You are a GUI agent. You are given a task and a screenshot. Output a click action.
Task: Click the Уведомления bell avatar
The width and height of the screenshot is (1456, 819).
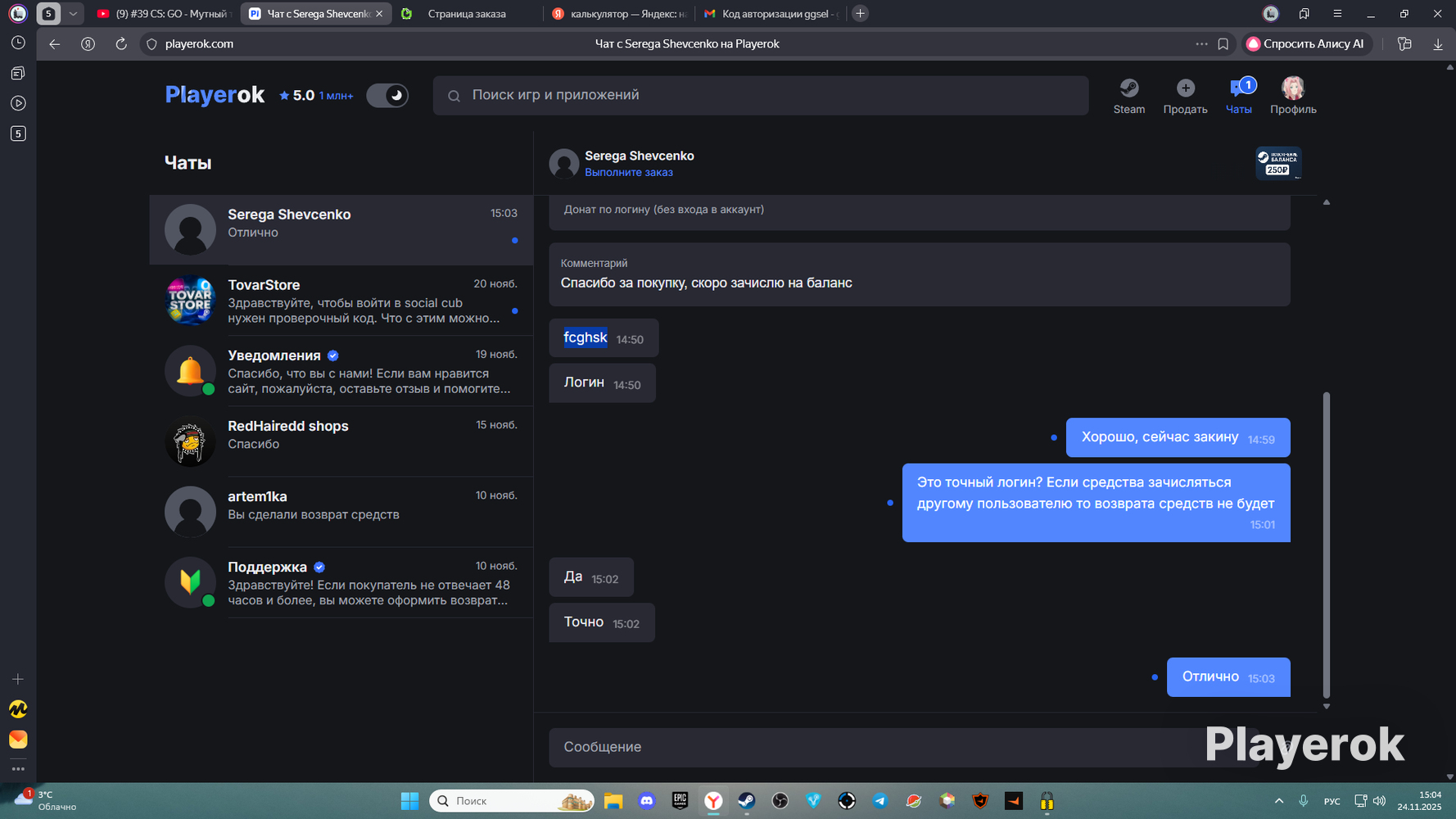[x=190, y=371]
